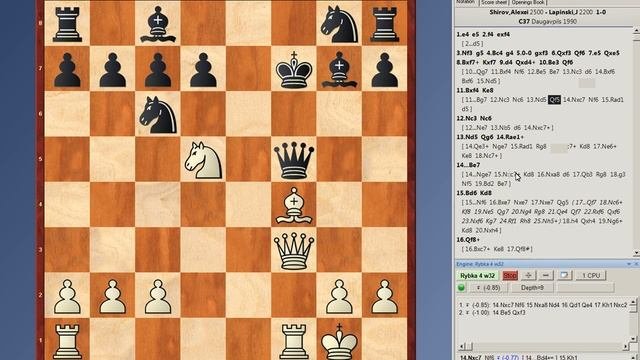Screen dimensions: 640x360
Task: Select the black knight on c6
Action: (158, 115)
